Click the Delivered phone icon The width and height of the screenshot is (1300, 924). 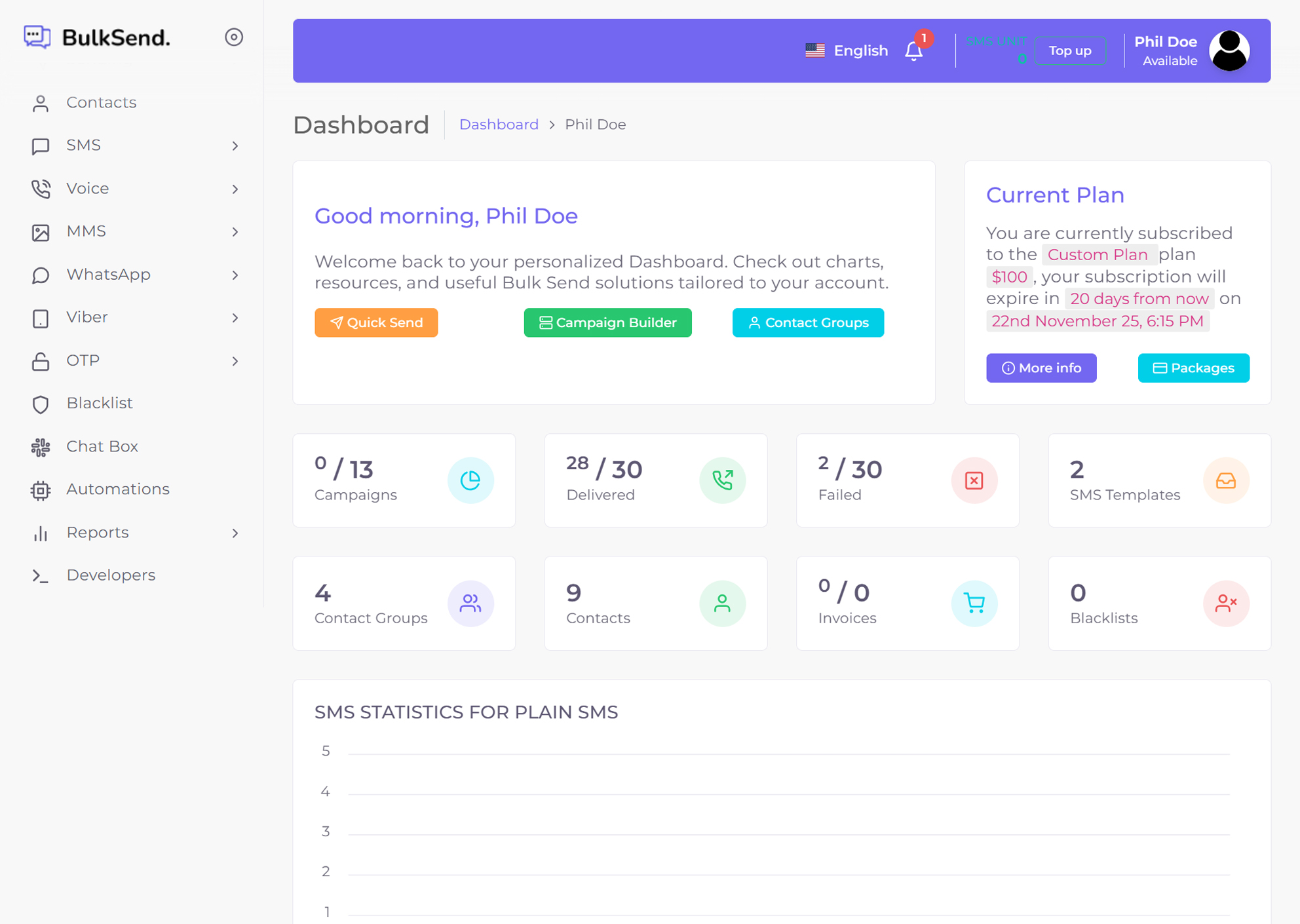[722, 480]
